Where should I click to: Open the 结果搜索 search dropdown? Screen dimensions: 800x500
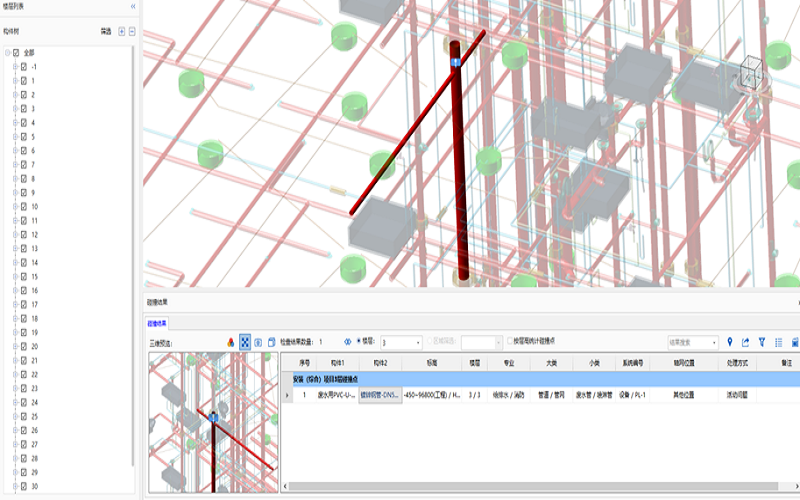(693, 342)
